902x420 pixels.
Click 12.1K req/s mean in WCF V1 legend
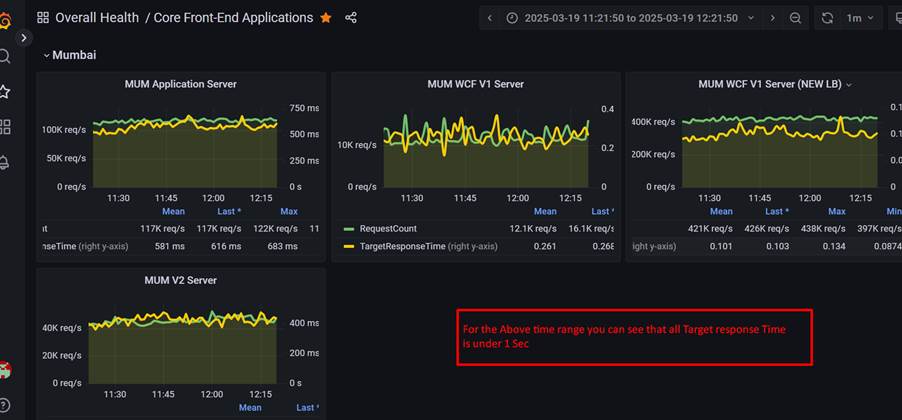[x=533, y=228]
